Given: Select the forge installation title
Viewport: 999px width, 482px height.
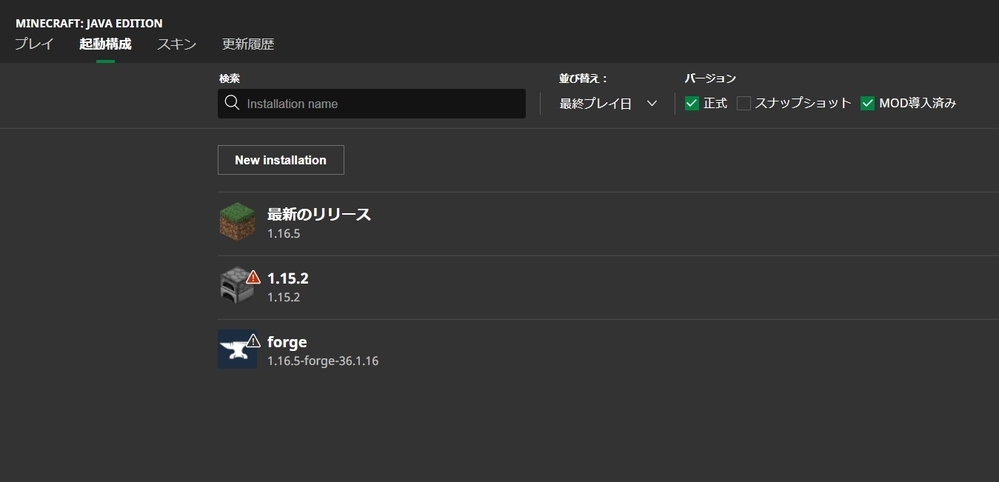Looking at the screenshot, I should [287, 342].
